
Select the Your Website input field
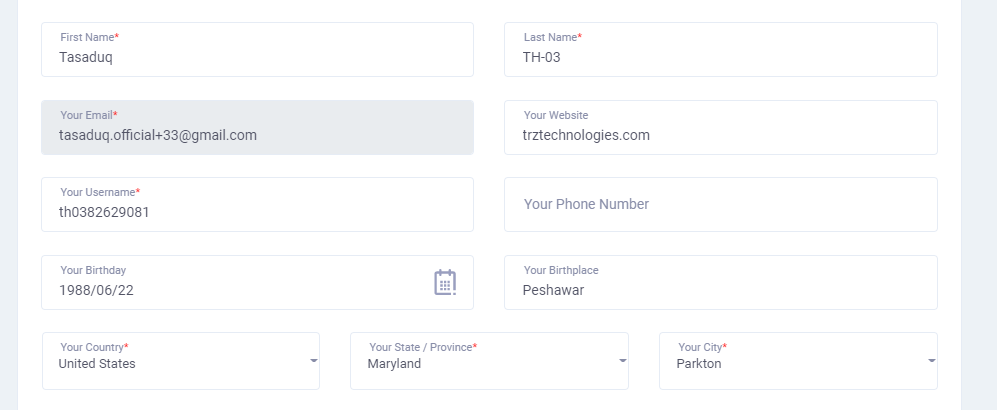(x=720, y=127)
